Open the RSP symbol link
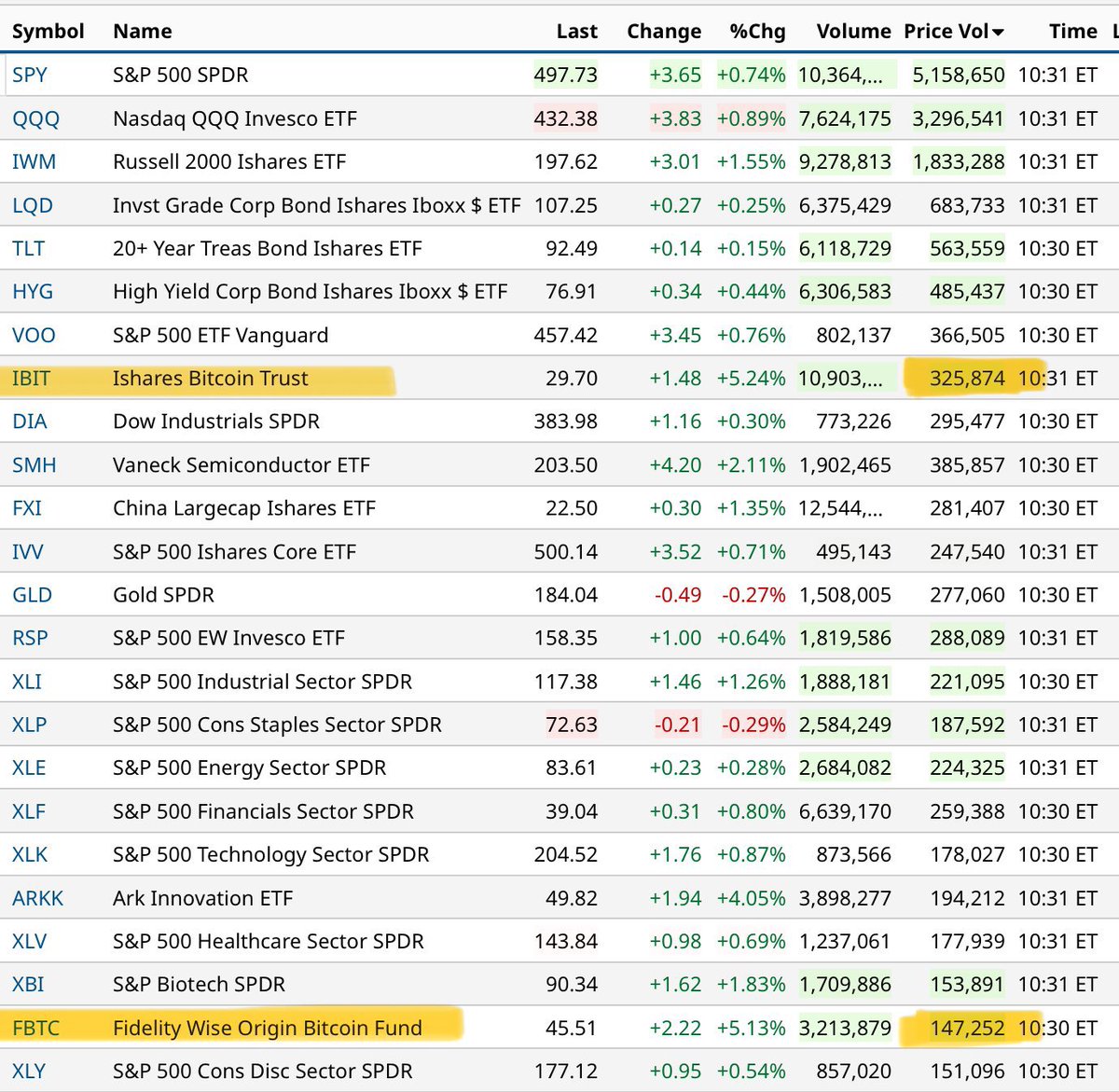This screenshot has width=1119, height=1092. click(30, 638)
